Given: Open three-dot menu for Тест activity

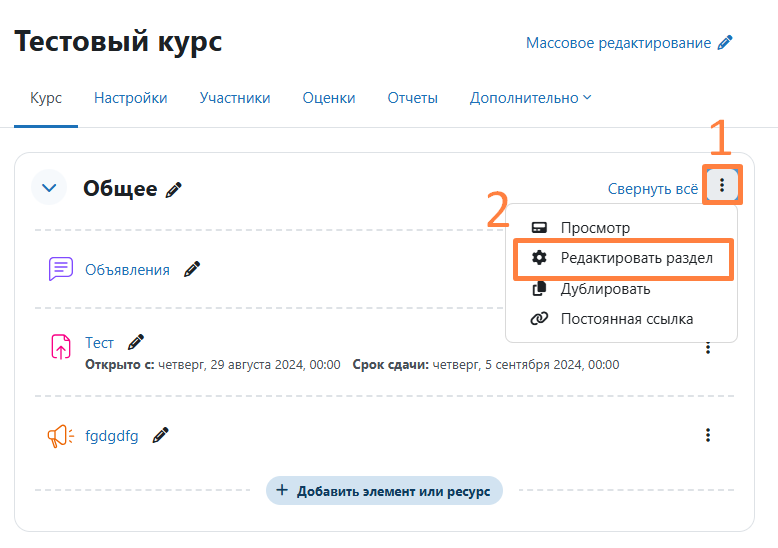Looking at the screenshot, I should [708, 347].
